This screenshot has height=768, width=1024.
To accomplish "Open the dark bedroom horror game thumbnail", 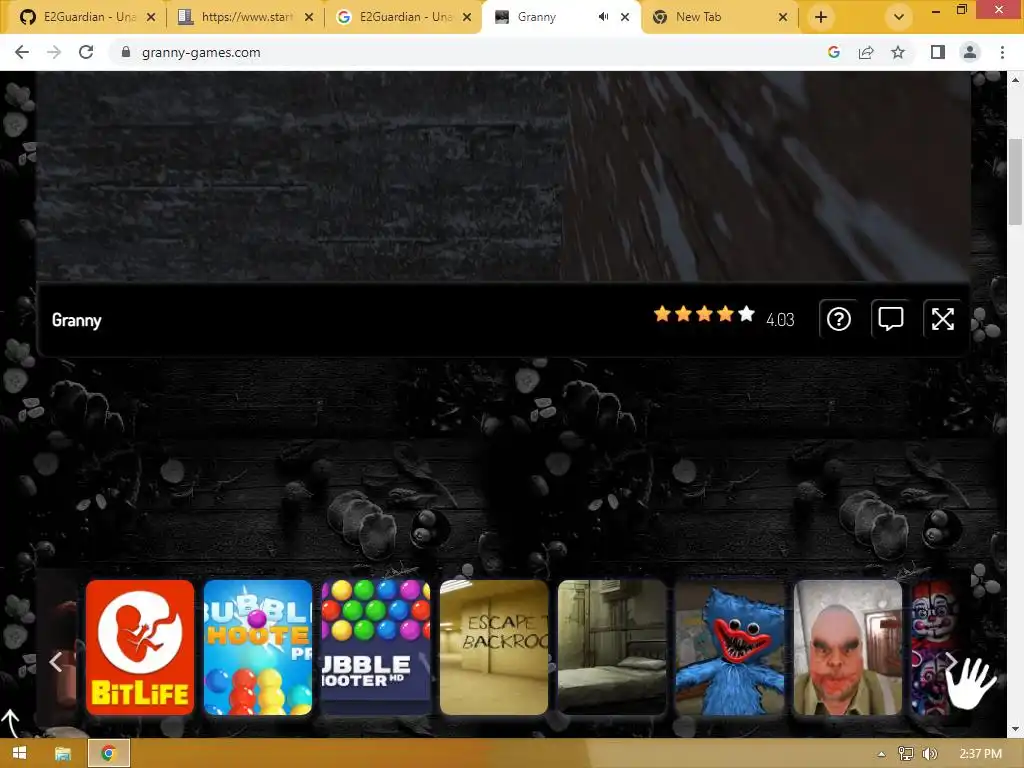I will click(612, 647).
